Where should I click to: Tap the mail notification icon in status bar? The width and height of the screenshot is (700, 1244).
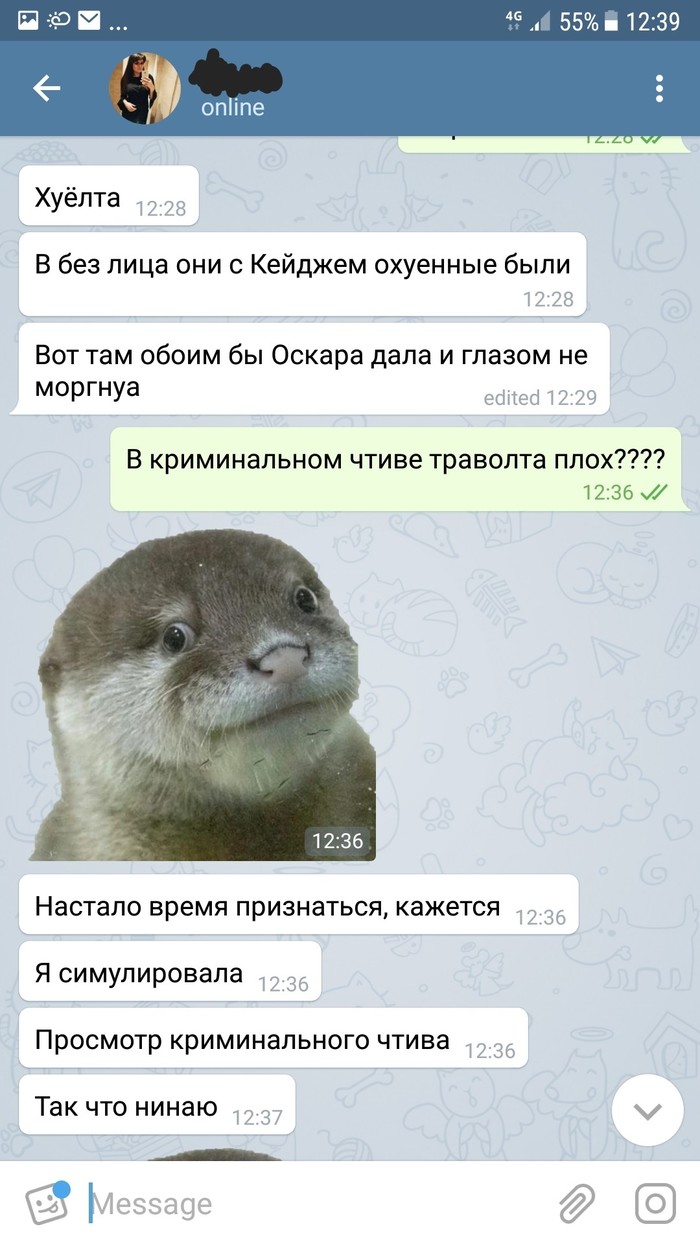[90, 19]
